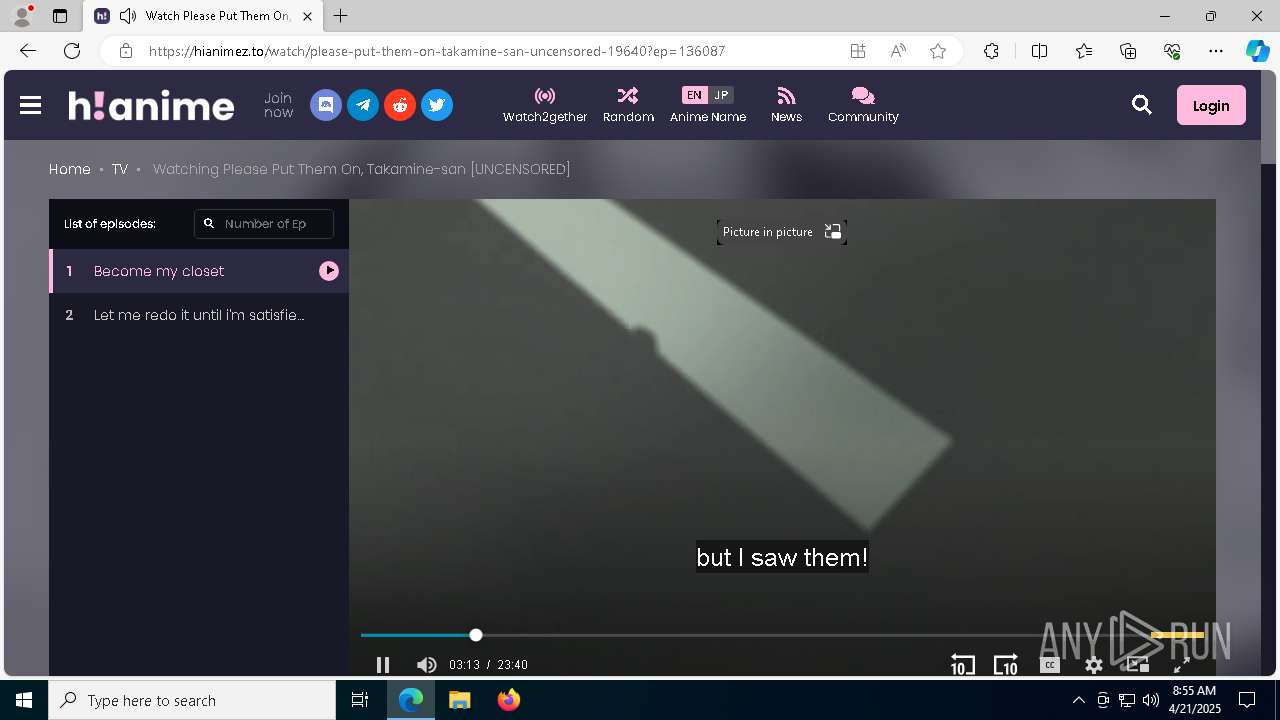Mute tab via speaker icon
Screen dimensions: 1280x720
pos(128,16)
